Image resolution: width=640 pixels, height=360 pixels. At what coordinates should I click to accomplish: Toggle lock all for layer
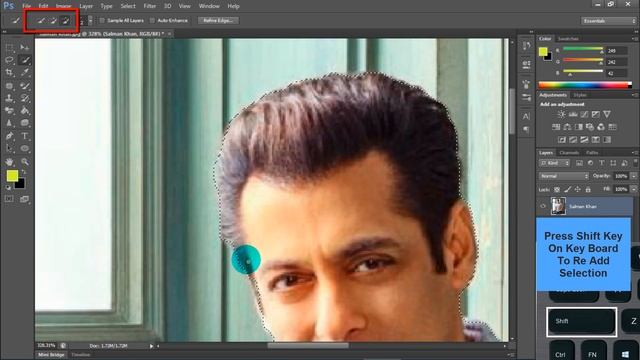click(588, 189)
